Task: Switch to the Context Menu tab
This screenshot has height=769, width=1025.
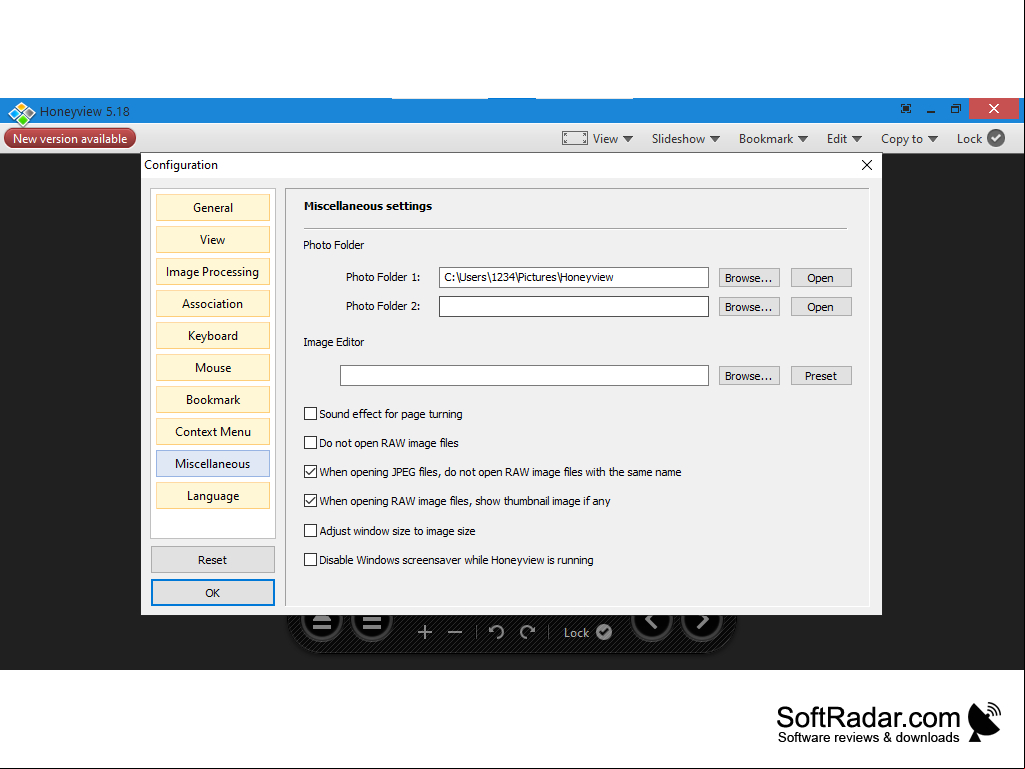Action: coord(213,432)
